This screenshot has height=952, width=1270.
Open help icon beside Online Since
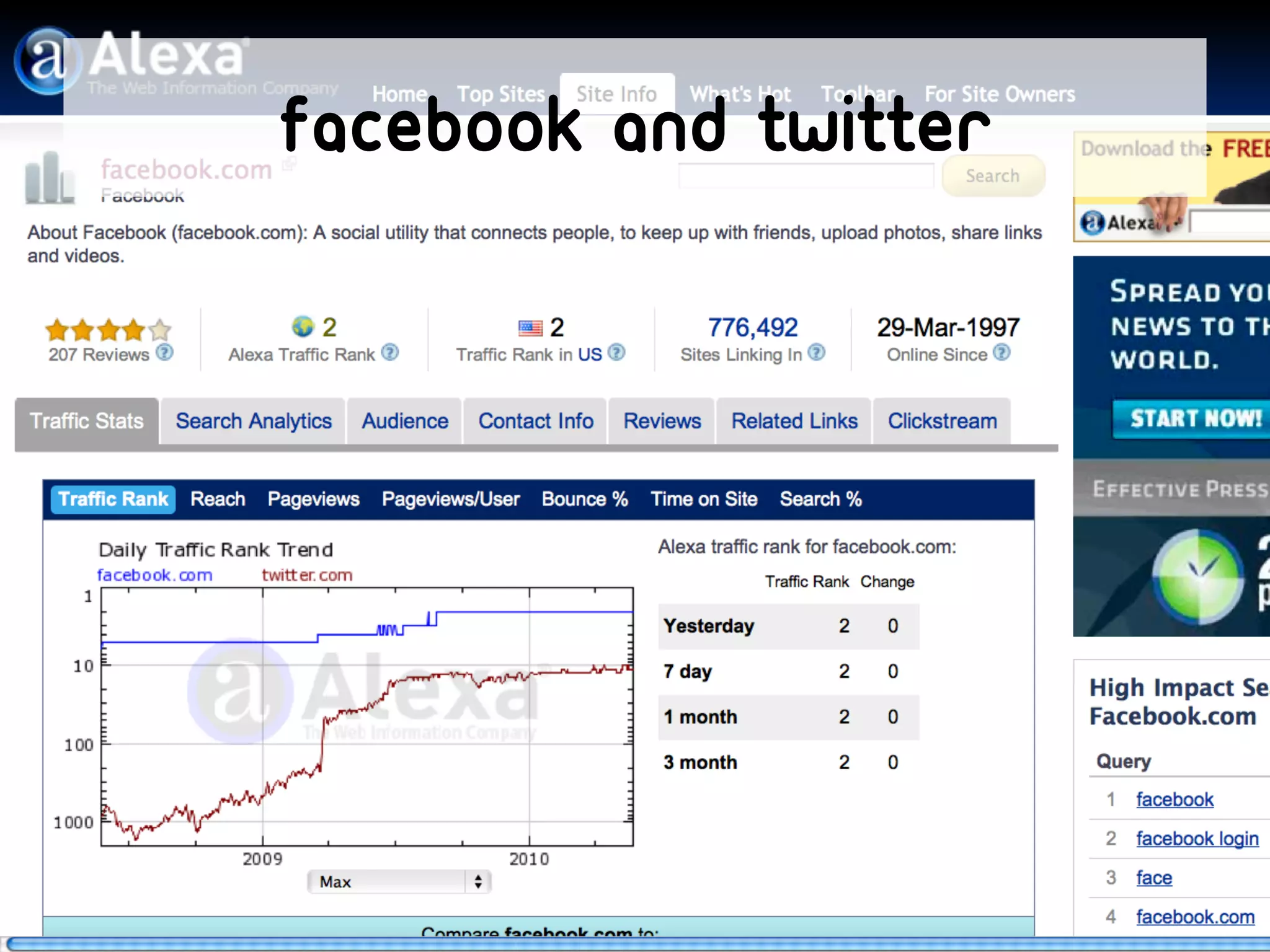coord(1001,353)
